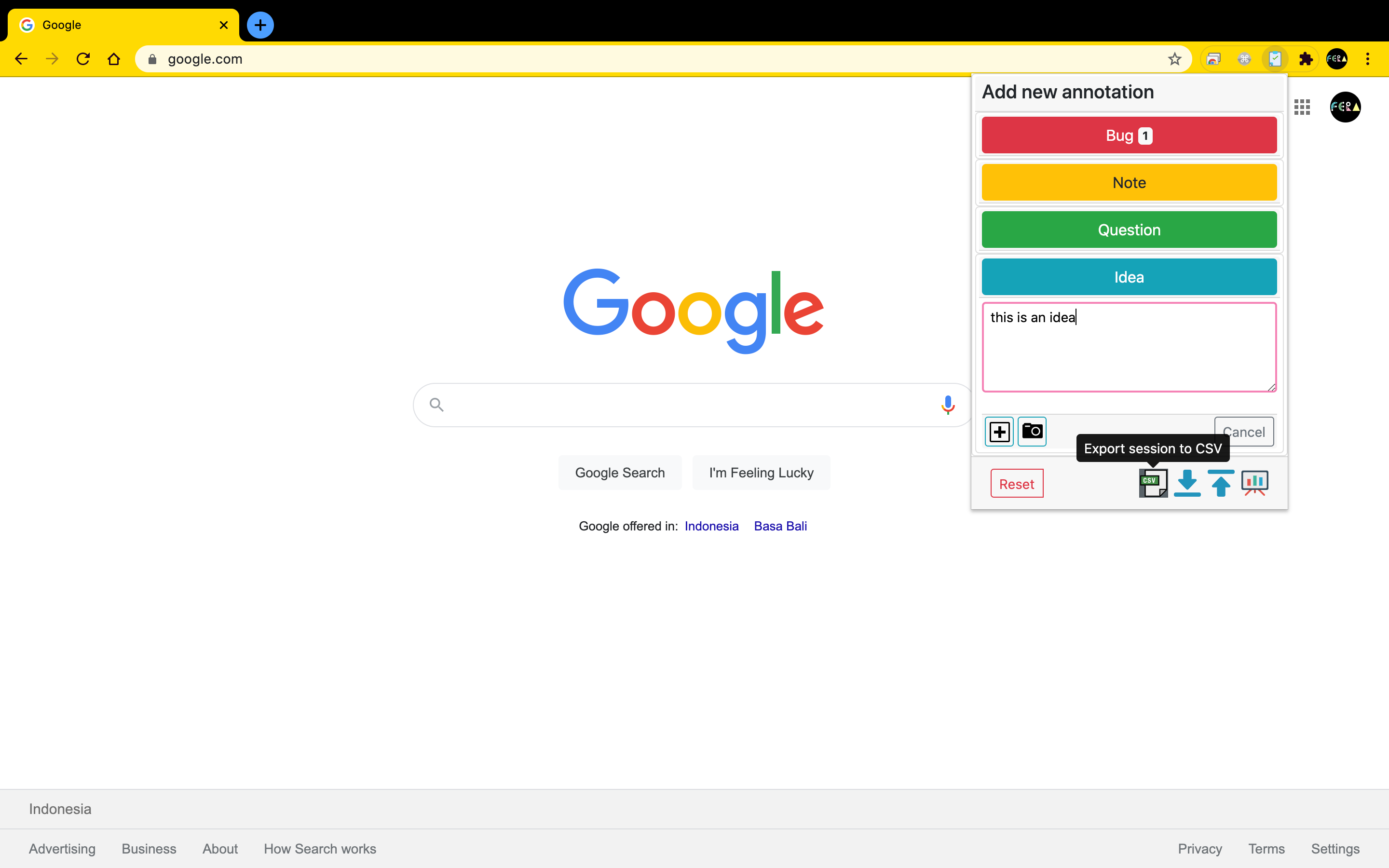Select the Google browser tab
The image size is (1389, 868).
[115, 25]
